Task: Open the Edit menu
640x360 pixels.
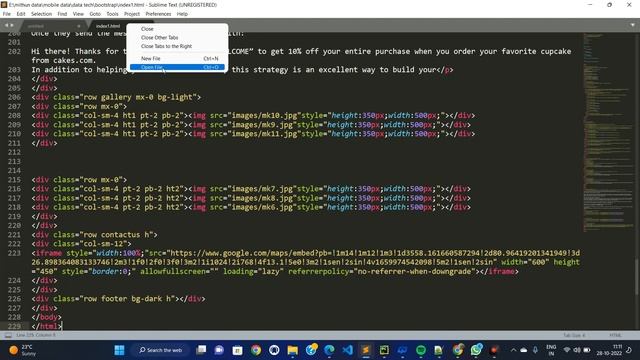Action: point(21,14)
